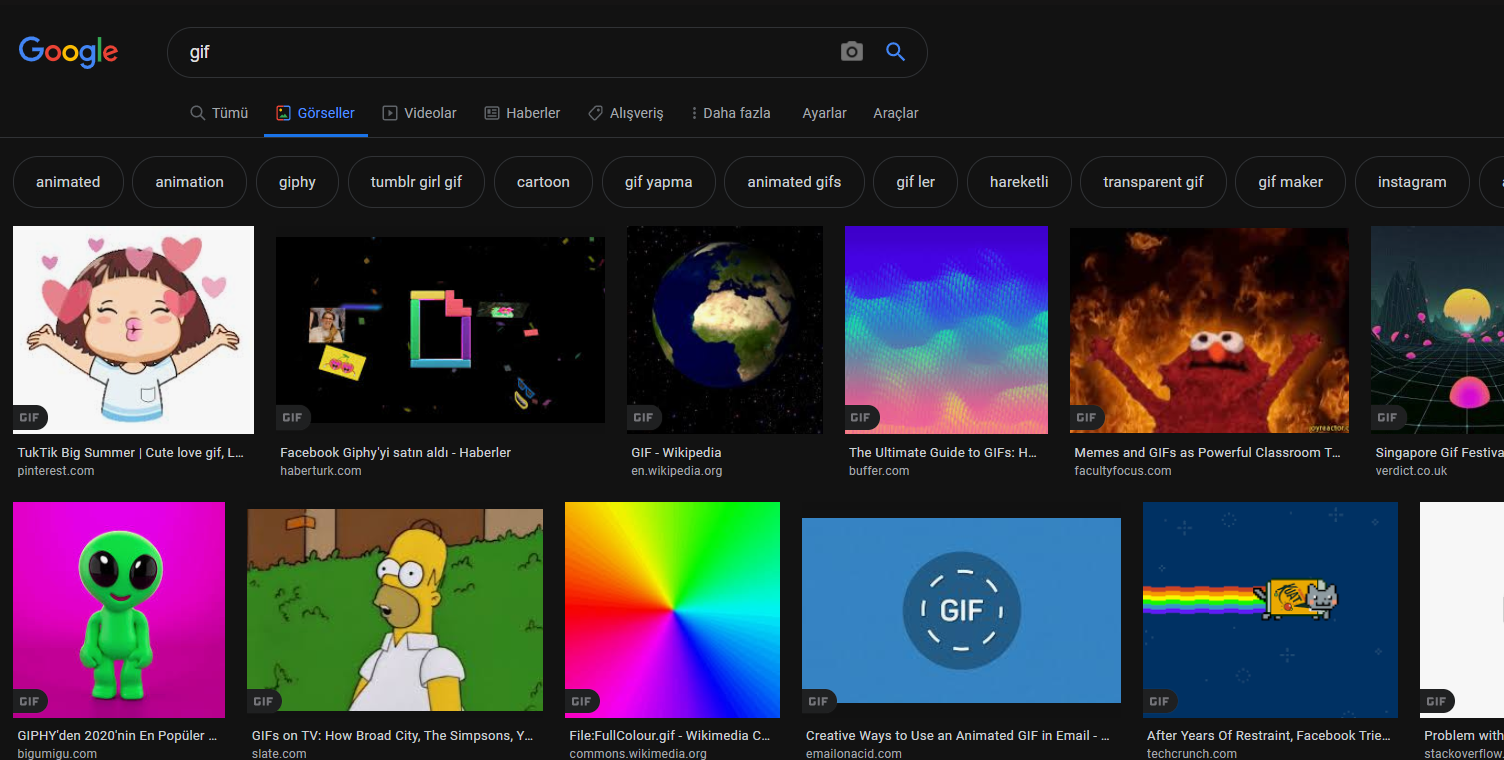
Task: Apply the cartoon filter chip
Action: pos(543,182)
